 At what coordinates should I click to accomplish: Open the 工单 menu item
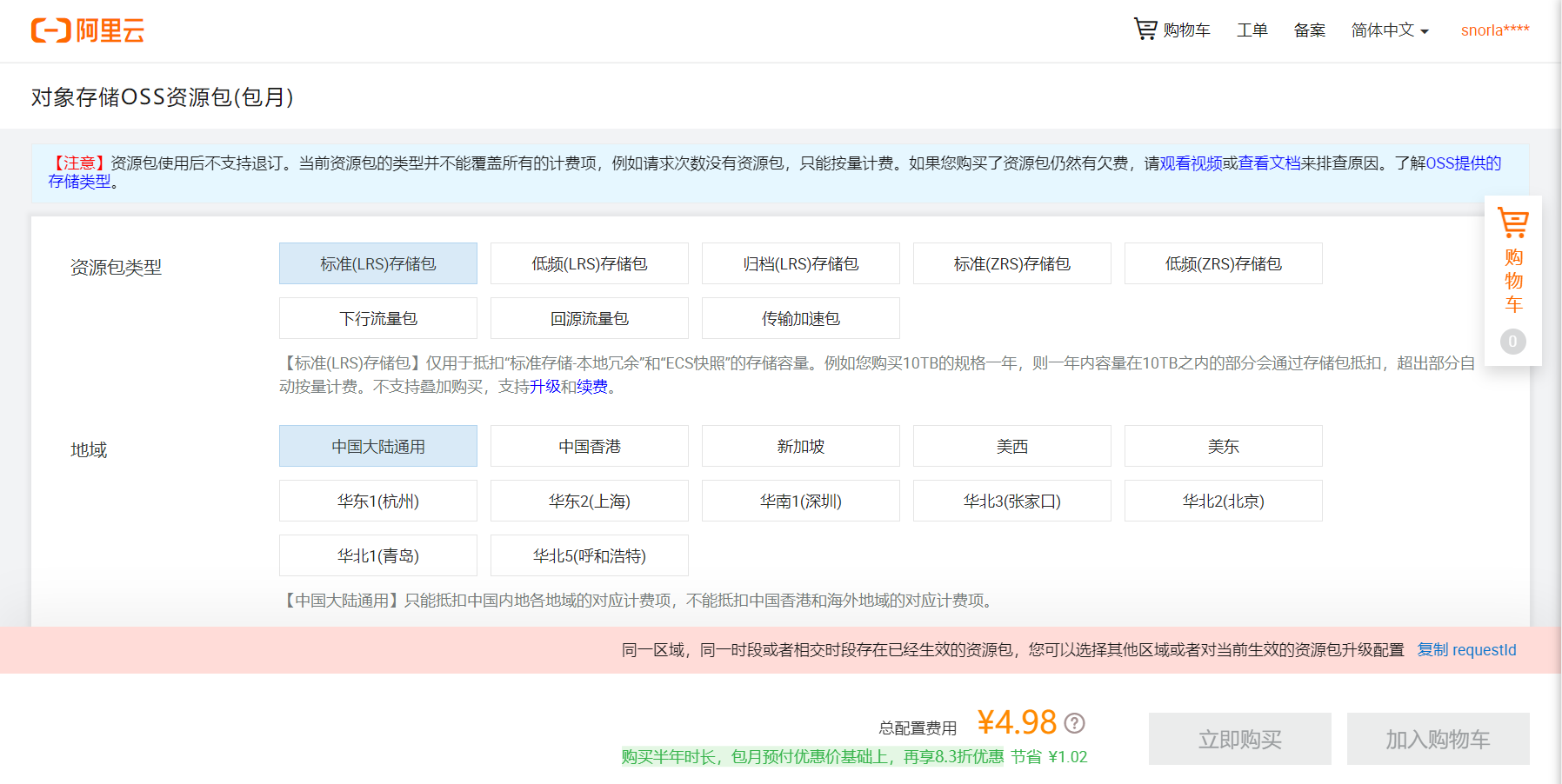(x=1252, y=30)
